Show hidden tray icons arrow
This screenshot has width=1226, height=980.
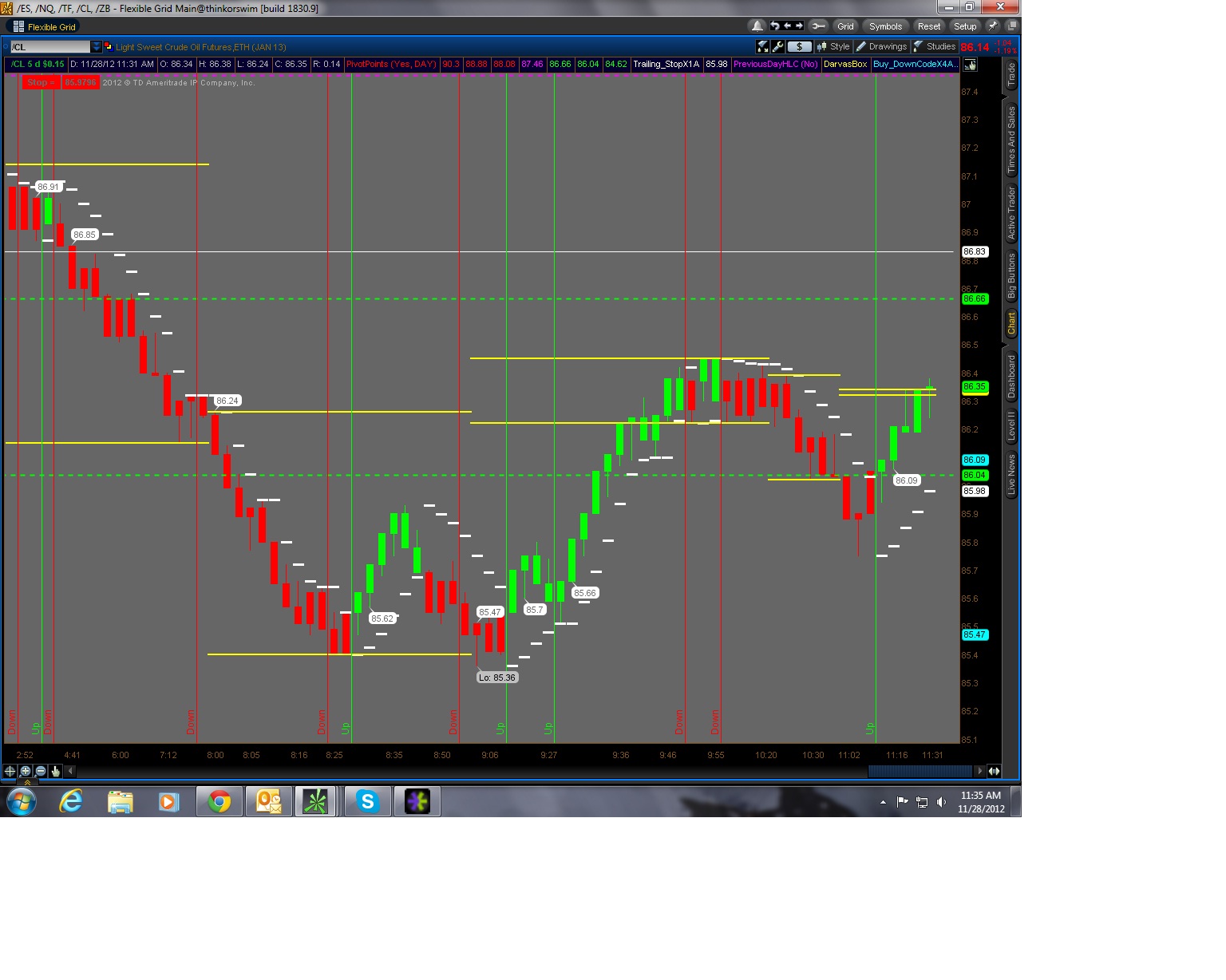click(883, 802)
